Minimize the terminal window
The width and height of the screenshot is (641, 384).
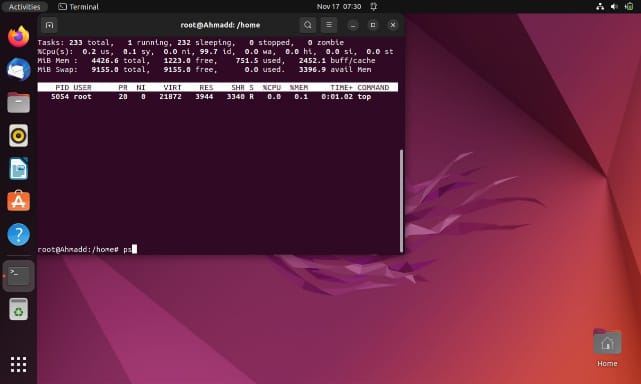(x=353, y=25)
